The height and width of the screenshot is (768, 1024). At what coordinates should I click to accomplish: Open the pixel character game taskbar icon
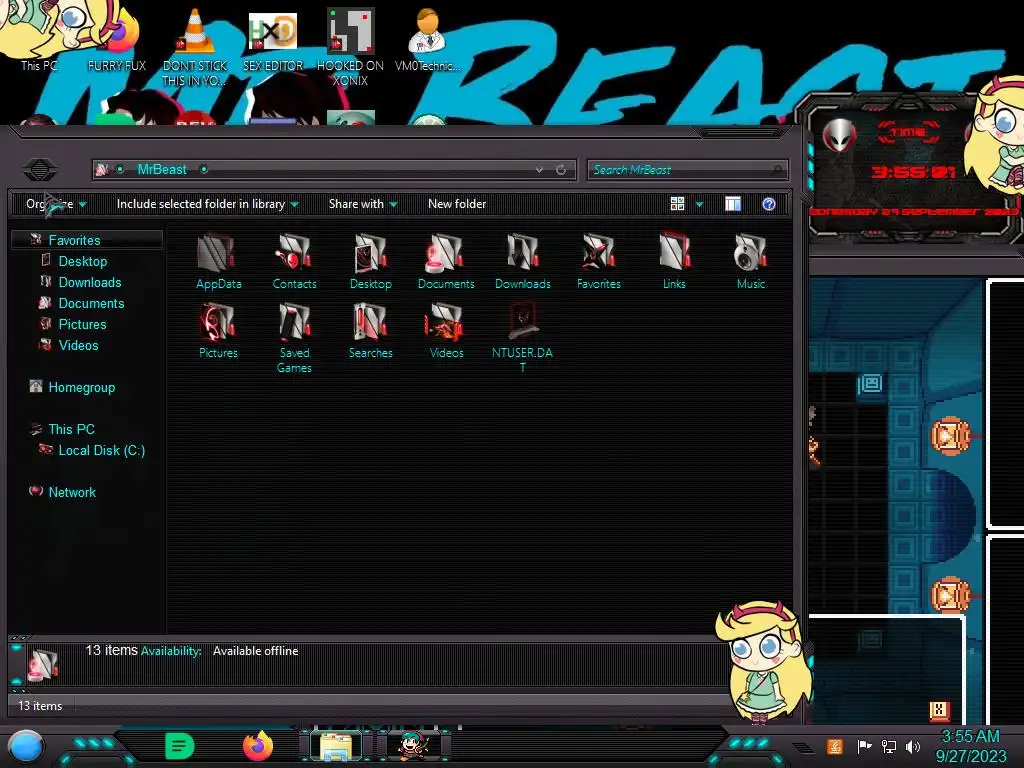413,746
